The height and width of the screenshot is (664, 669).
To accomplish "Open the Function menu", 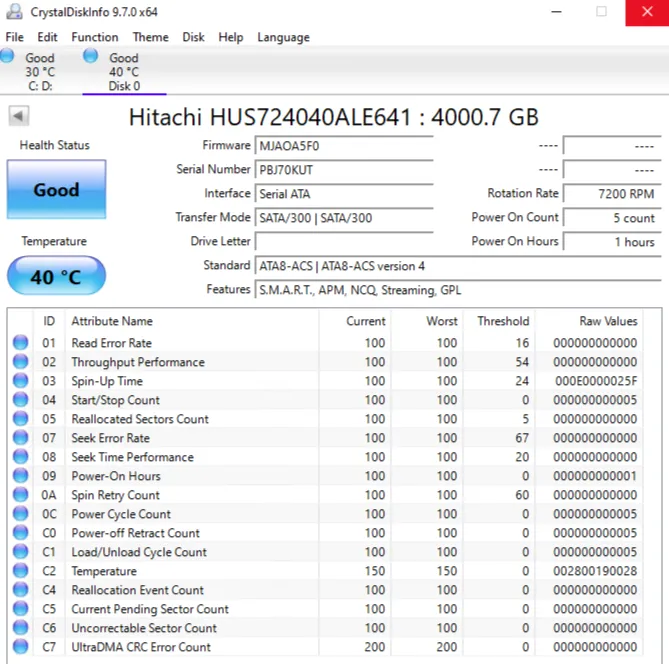I will tap(94, 37).
